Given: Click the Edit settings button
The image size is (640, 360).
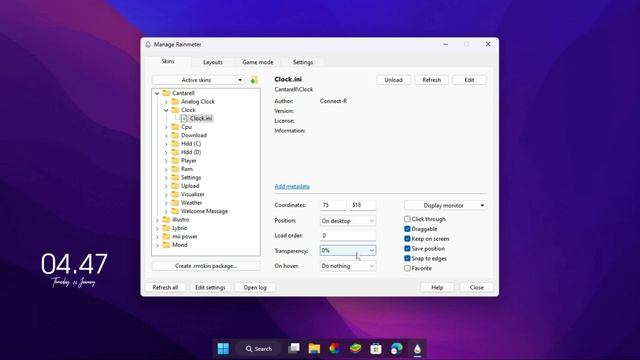Looking at the screenshot, I should point(210,287).
